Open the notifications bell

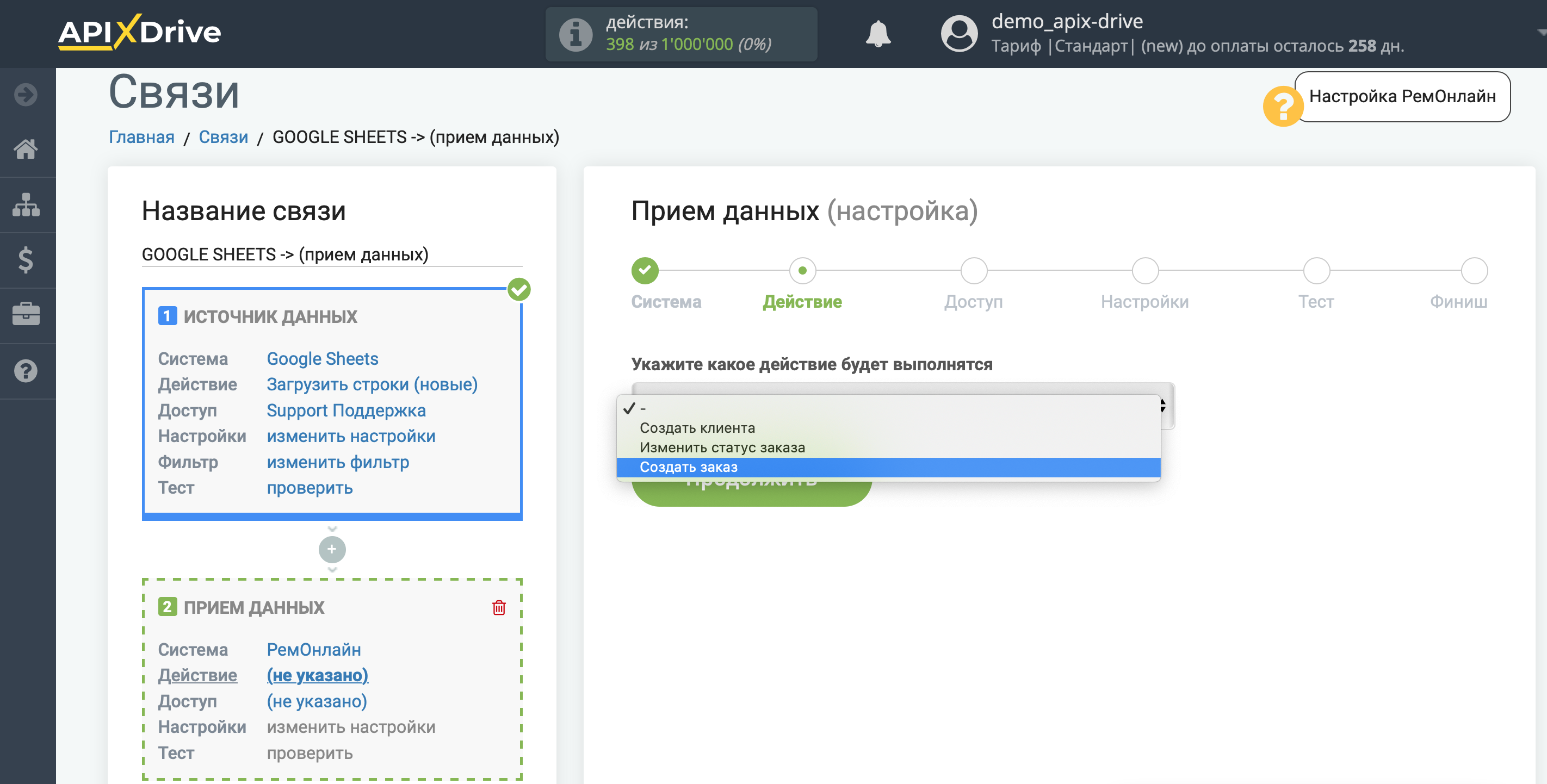[877, 34]
